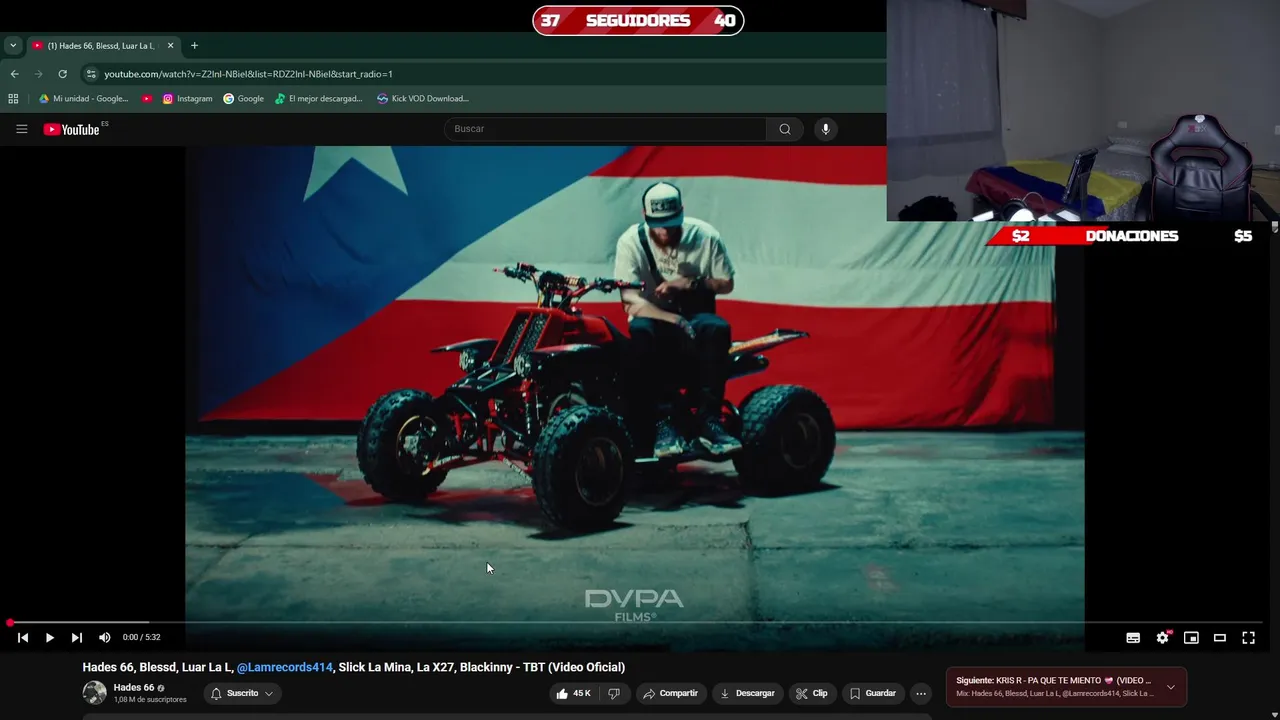
Task: Click the browser address bar URL
Action: click(x=248, y=74)
